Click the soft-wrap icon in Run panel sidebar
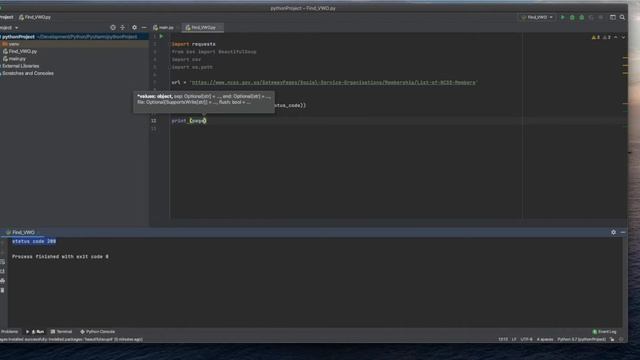The width and height of the screenshot is (640, 360). (2, 262)
